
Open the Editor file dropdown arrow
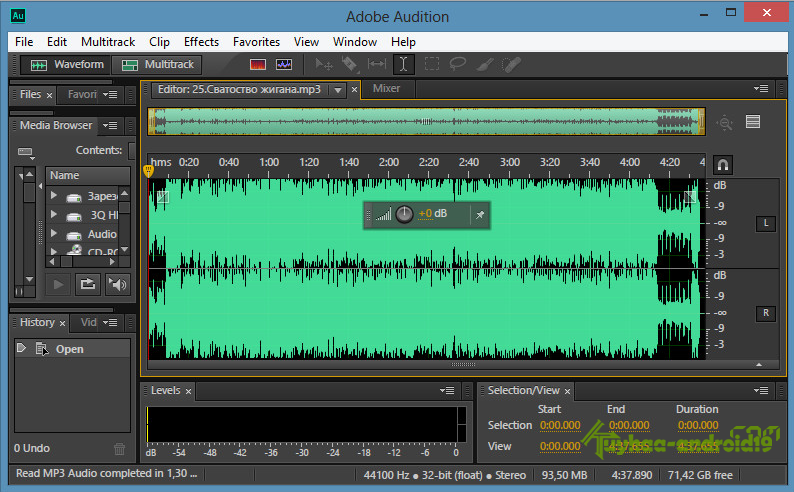pos(338,90)
